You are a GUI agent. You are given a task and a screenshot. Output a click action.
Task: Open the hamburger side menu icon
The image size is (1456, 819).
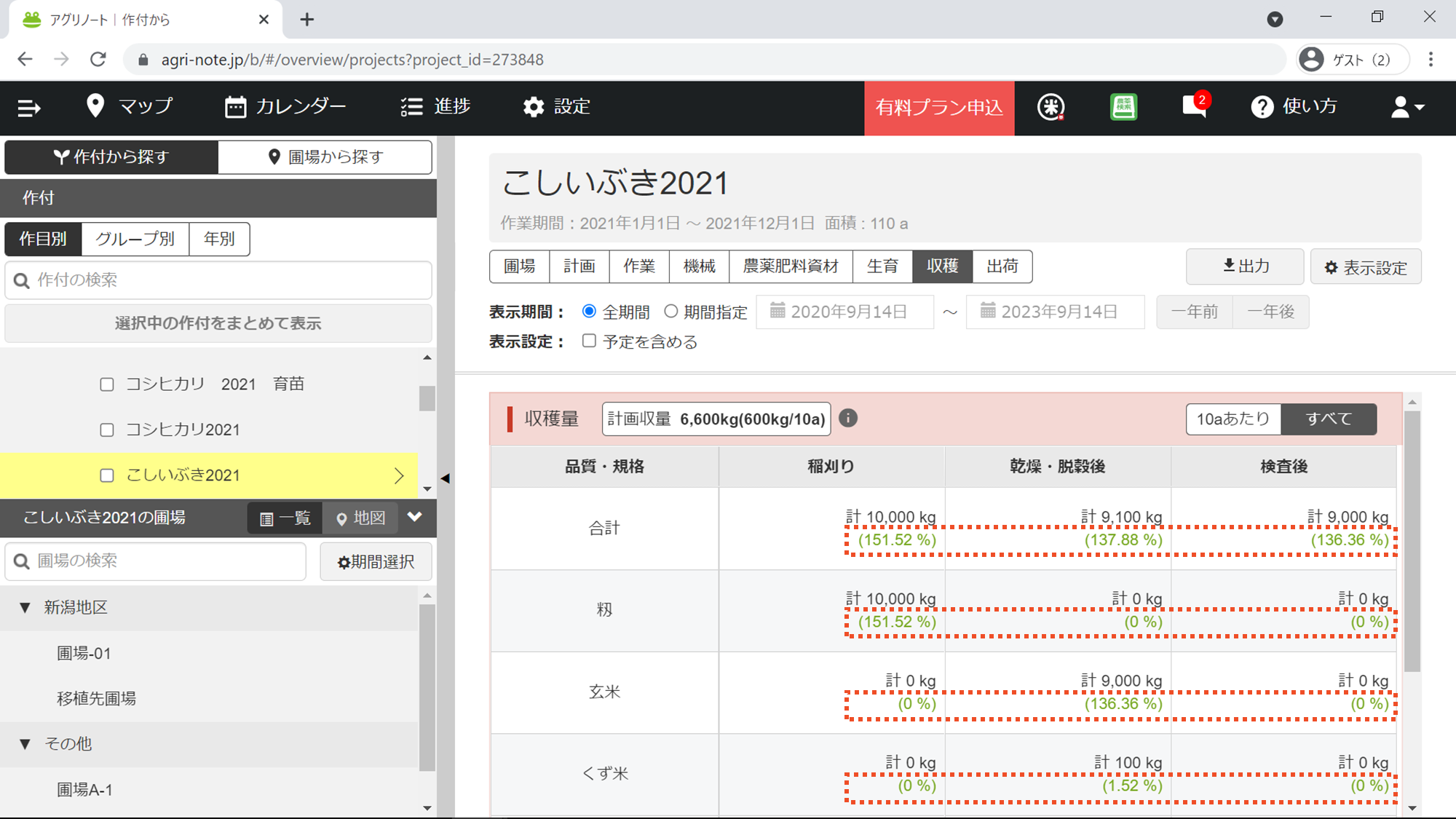[29, 108]
